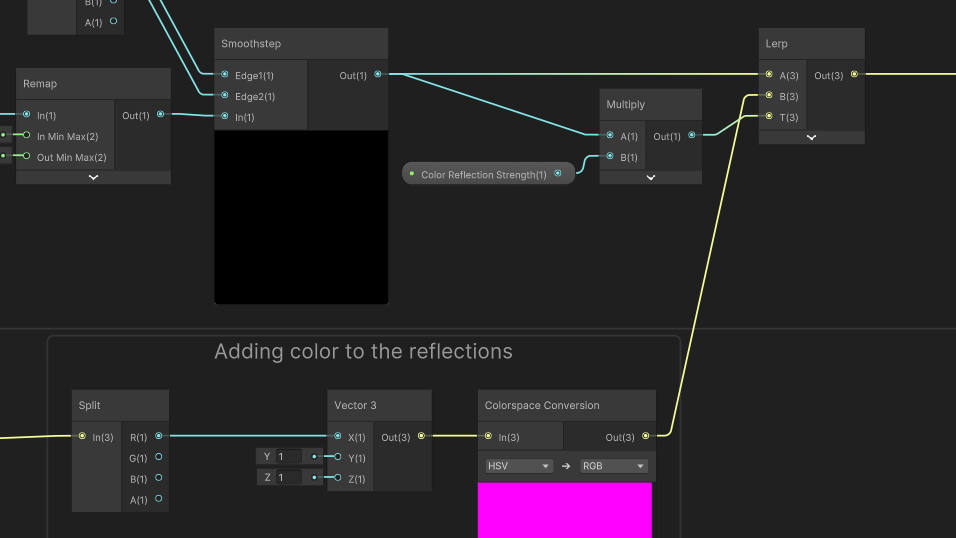Click the Multiply B(1) input port
956x538 pixels.
[610, 156]
